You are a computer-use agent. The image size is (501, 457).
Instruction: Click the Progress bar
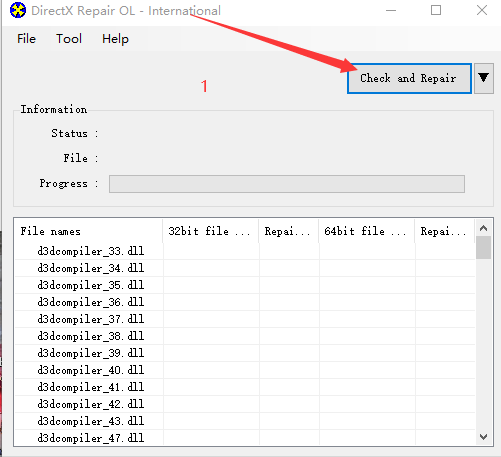tap(287, 184)
